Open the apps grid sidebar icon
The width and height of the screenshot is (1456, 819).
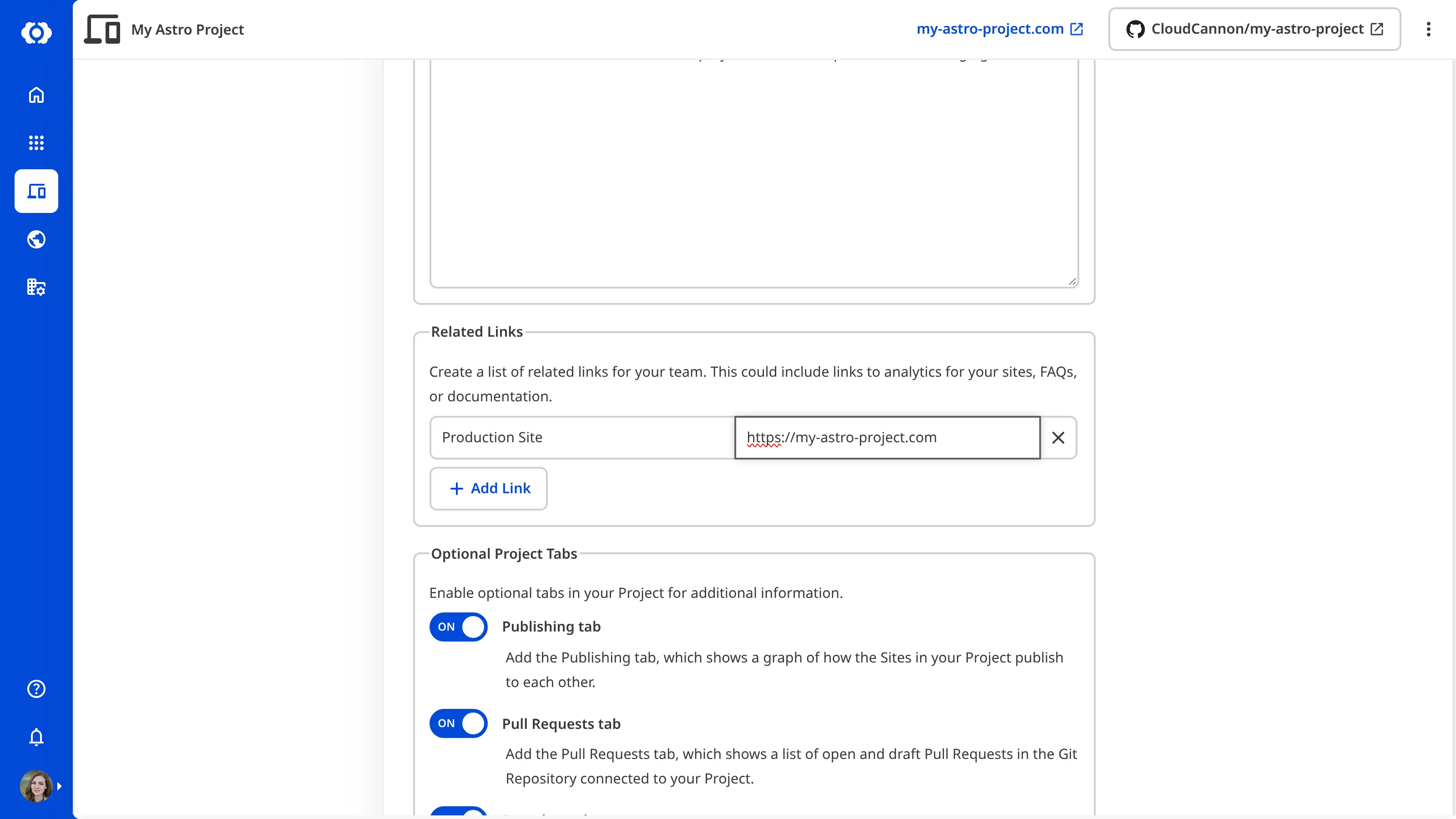tap(36, 143)
